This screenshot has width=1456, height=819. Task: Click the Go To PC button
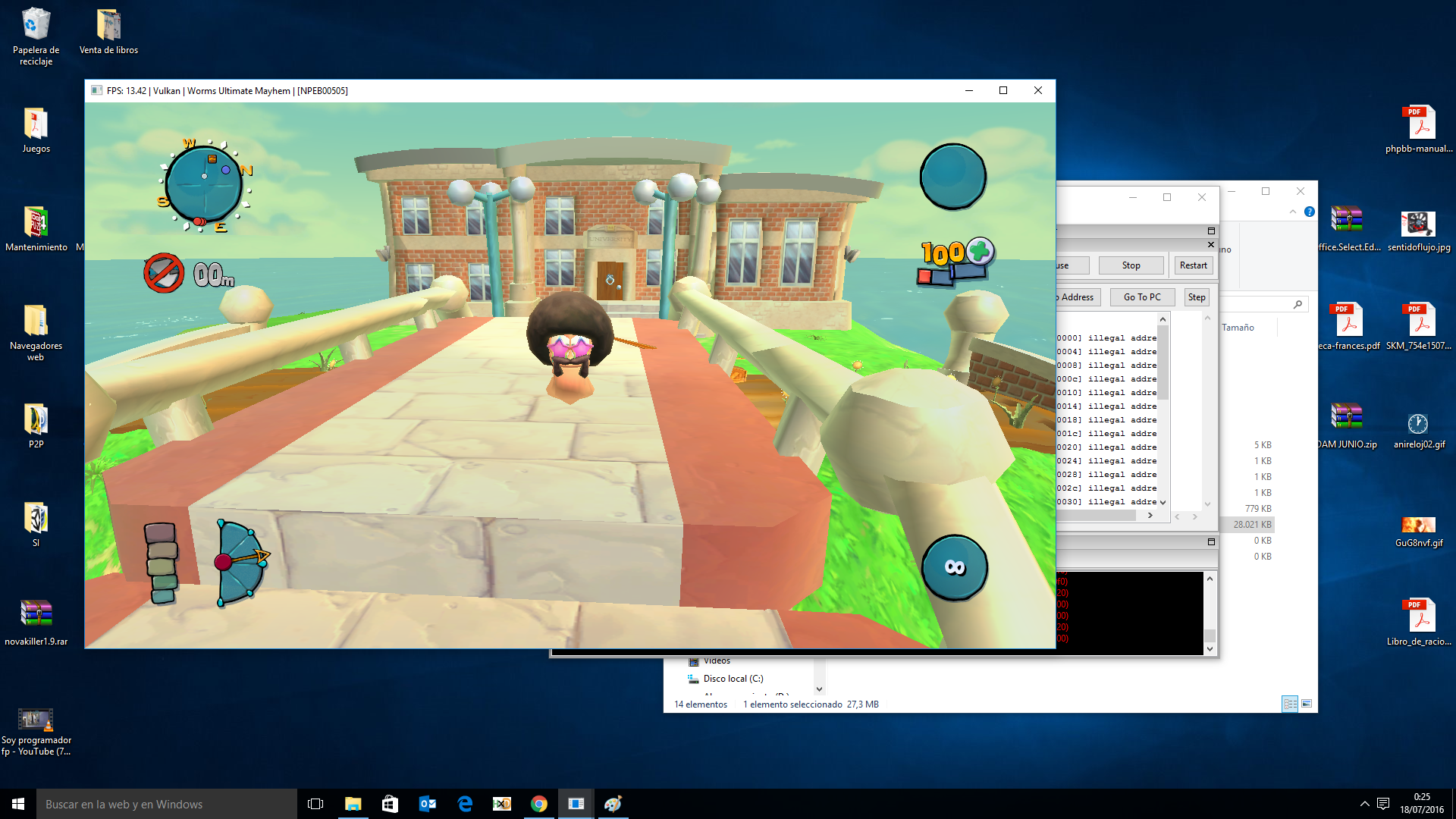(1142, 297)
